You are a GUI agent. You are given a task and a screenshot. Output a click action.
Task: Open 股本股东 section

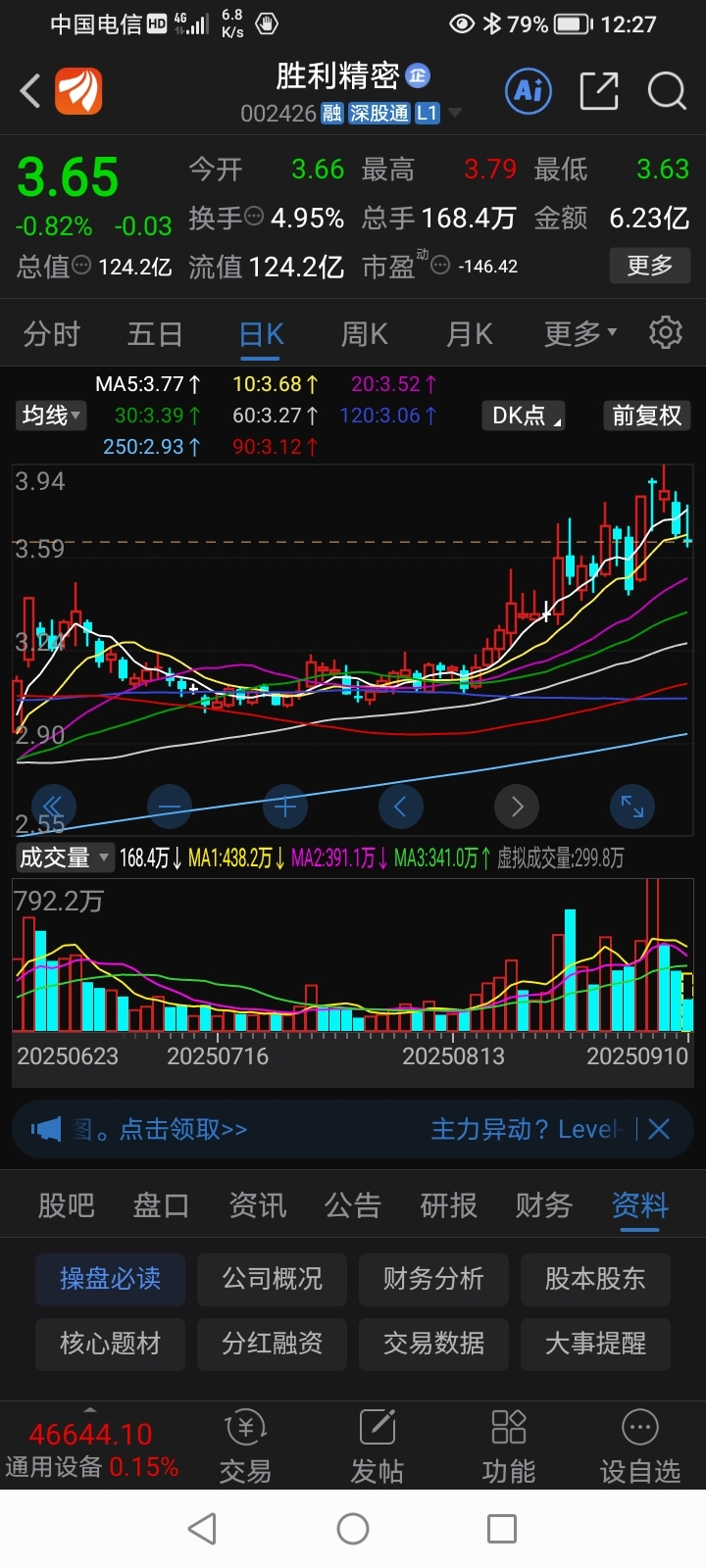point(595,1279)
